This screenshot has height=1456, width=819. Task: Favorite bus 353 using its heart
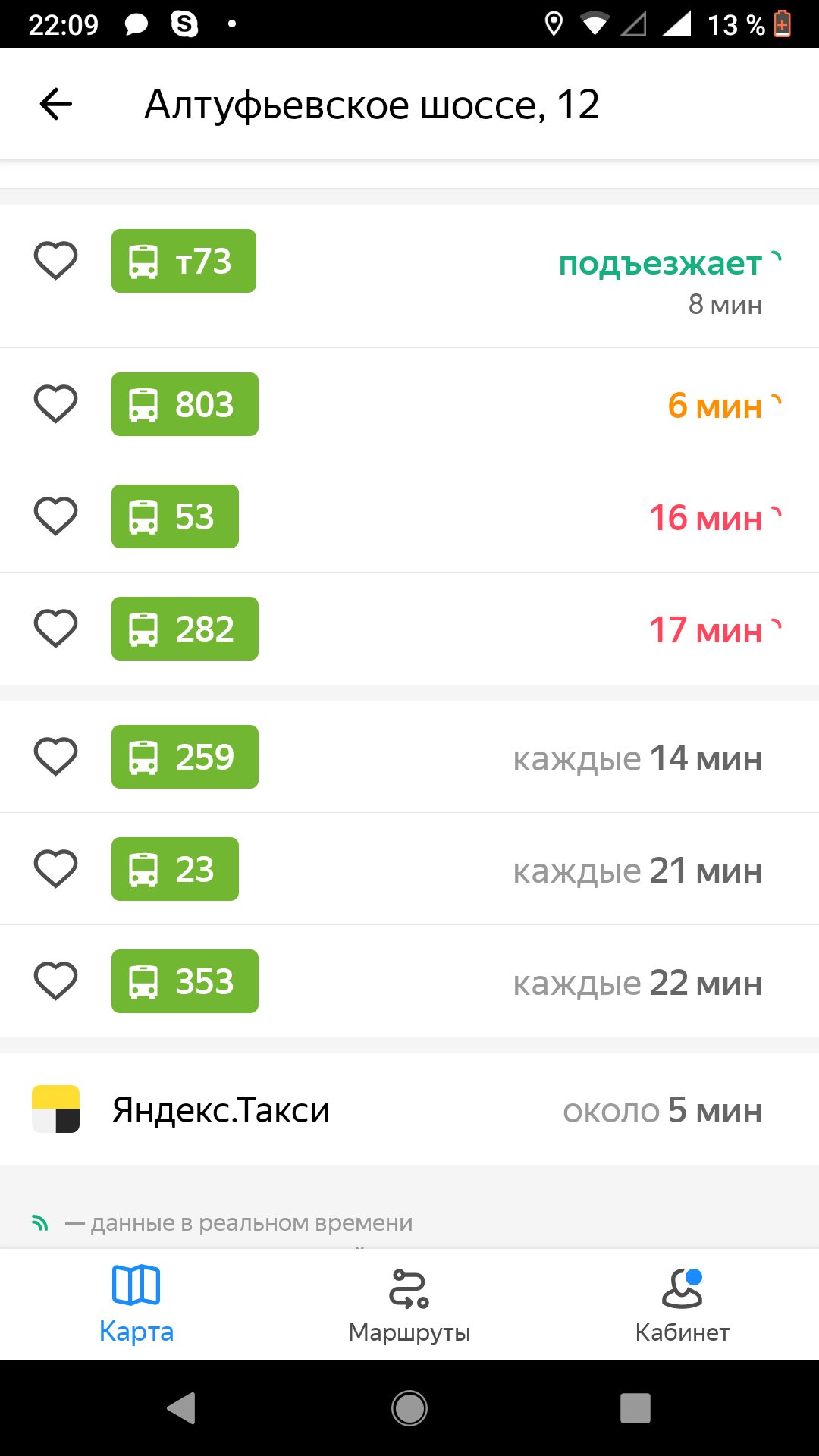(56, 981)
